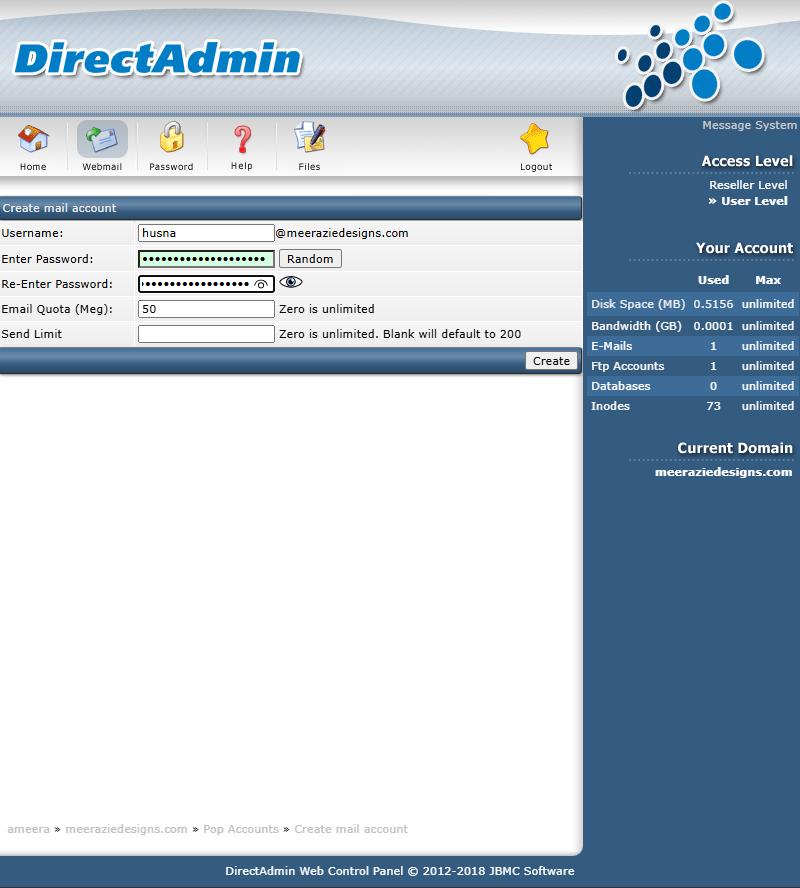The image size is (800, 888).
Task: Click the 0.0001 bandwidth value
Action: (x=713, y=326)
